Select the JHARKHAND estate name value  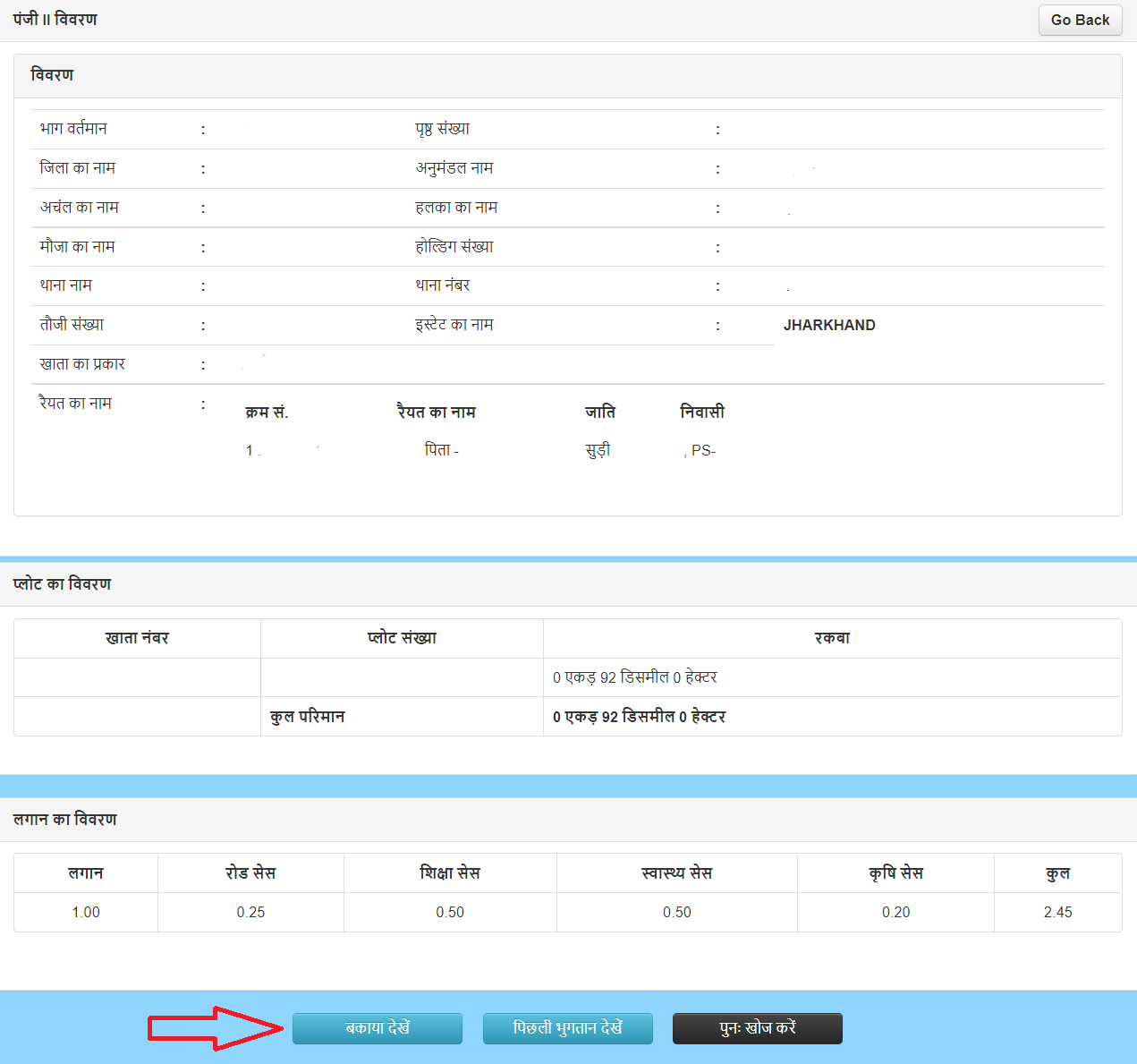pyautogui.click(x=829, y=325)
